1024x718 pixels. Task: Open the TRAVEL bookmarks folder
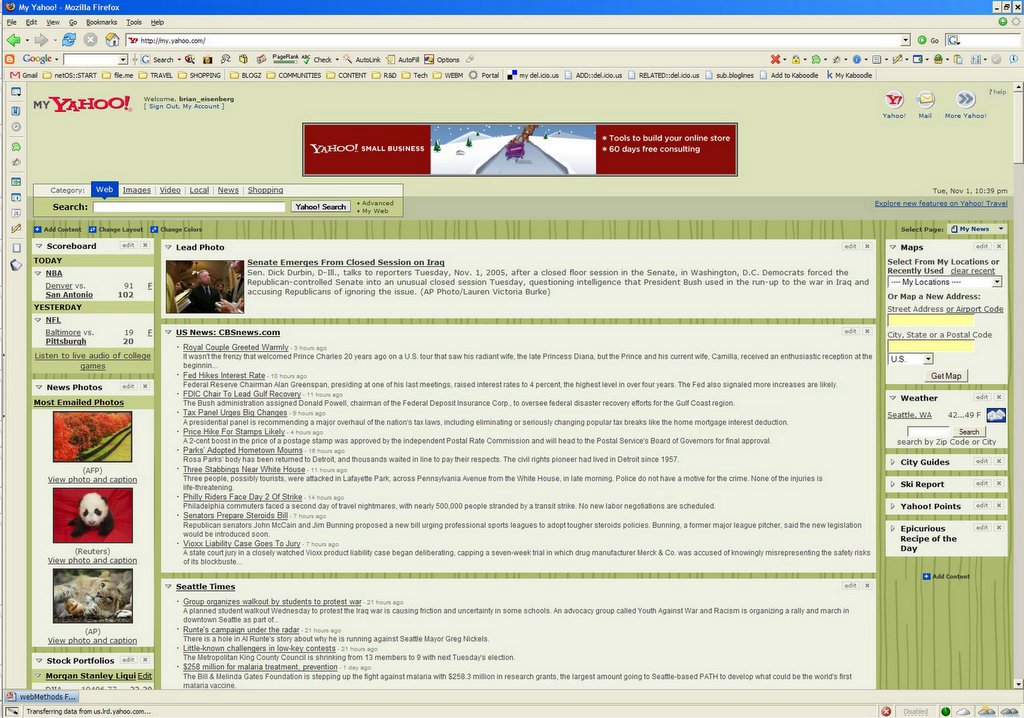(156, 75)
